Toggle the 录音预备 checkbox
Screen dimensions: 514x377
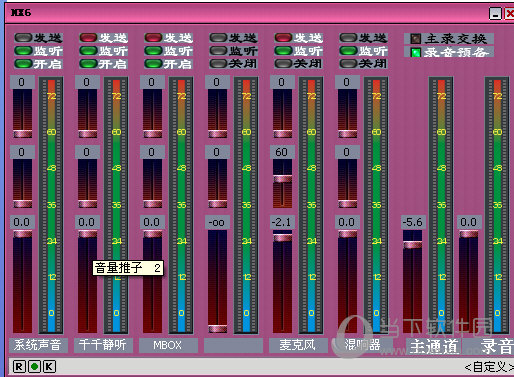[416, 52]
